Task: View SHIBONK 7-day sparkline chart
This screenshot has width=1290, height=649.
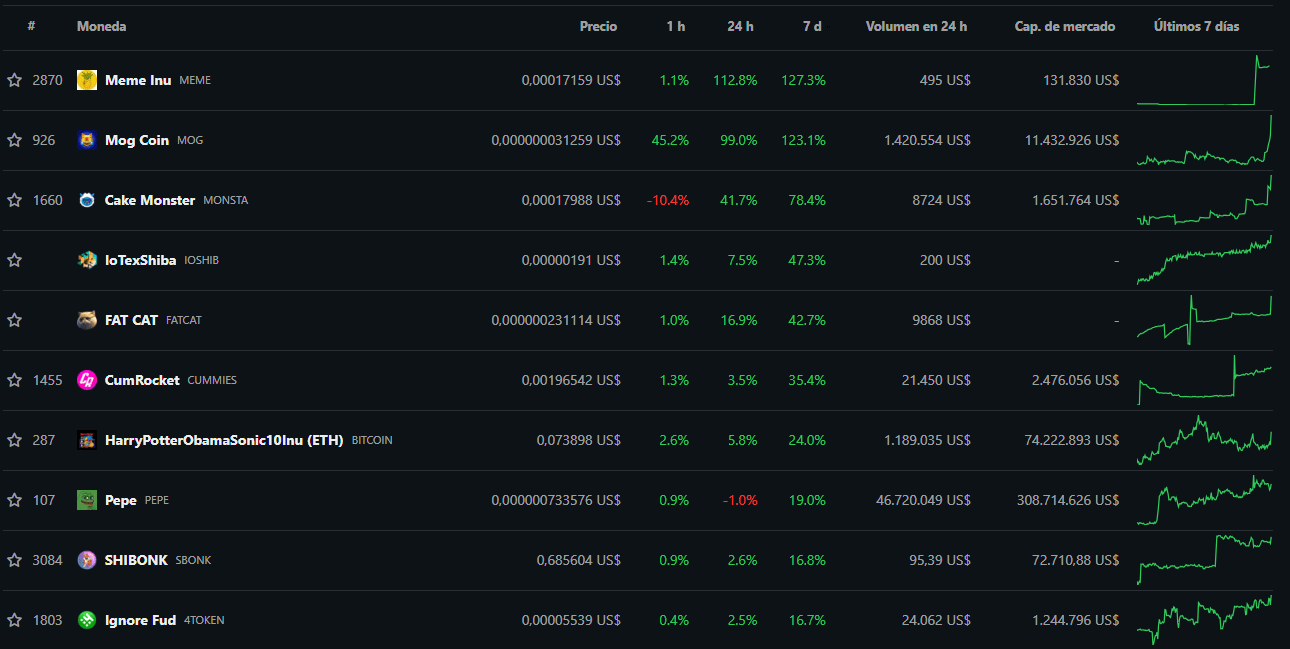Action: [1204, 560]
